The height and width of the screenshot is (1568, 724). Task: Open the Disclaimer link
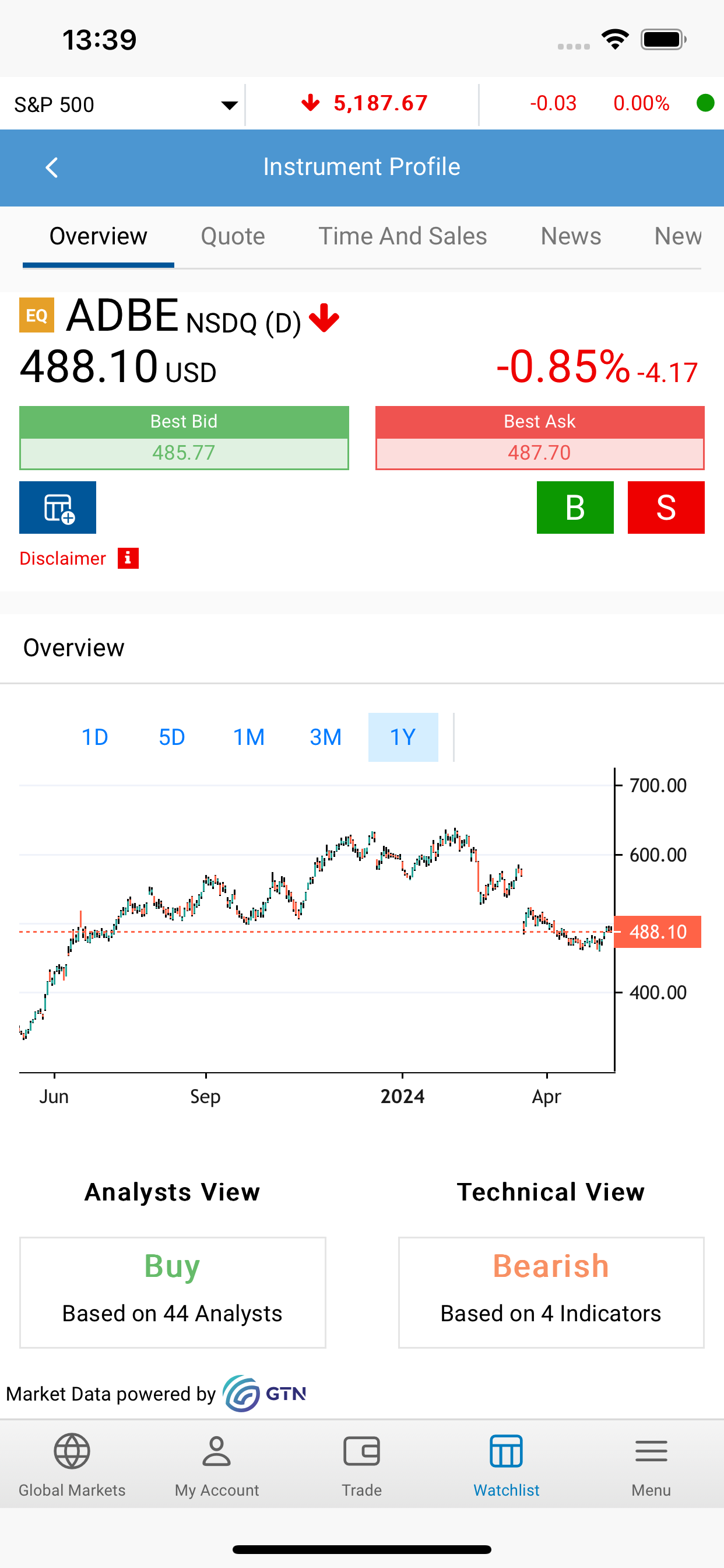(x=63, y=559)
